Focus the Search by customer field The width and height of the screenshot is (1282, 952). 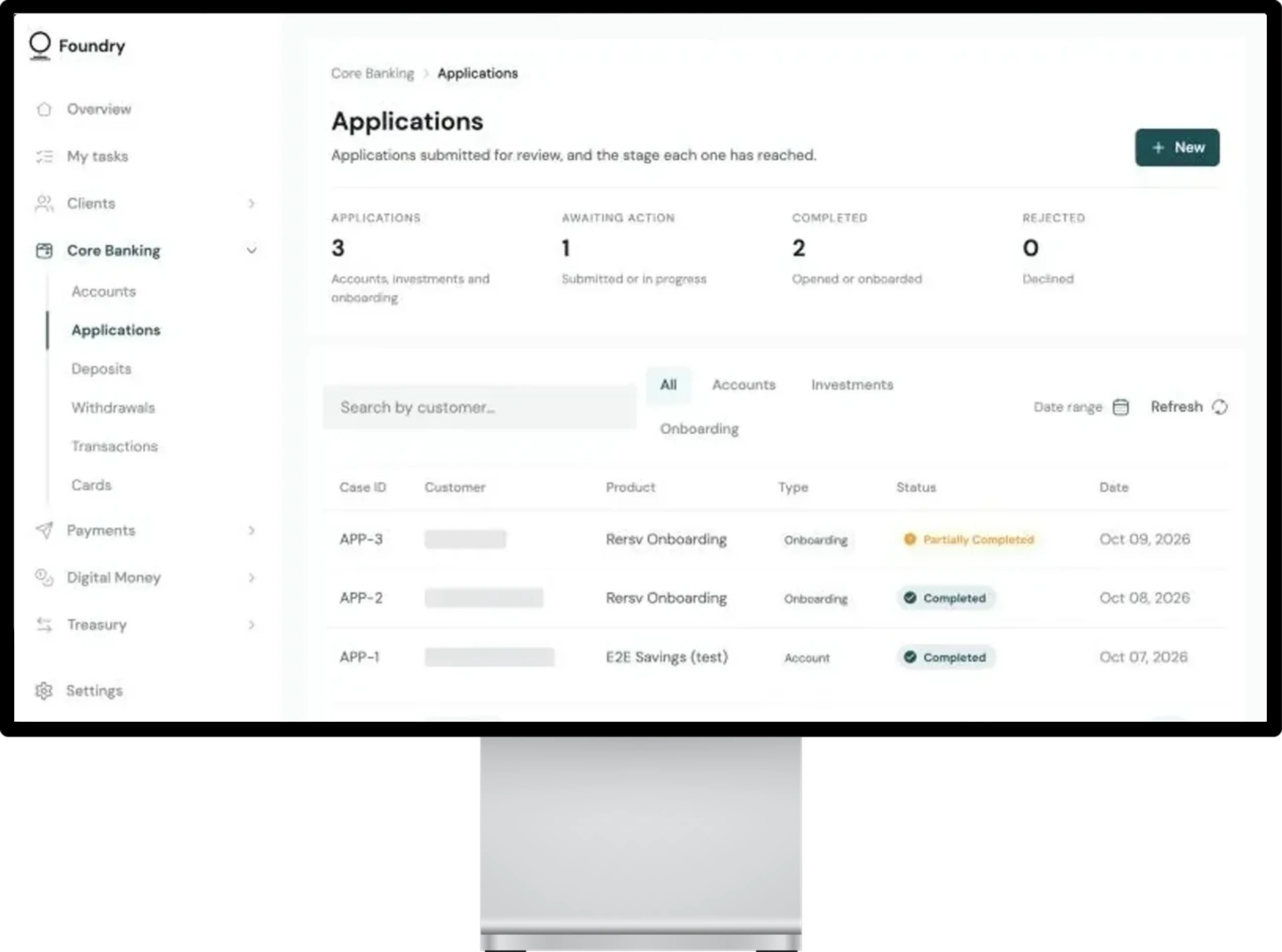click(479, 407)
